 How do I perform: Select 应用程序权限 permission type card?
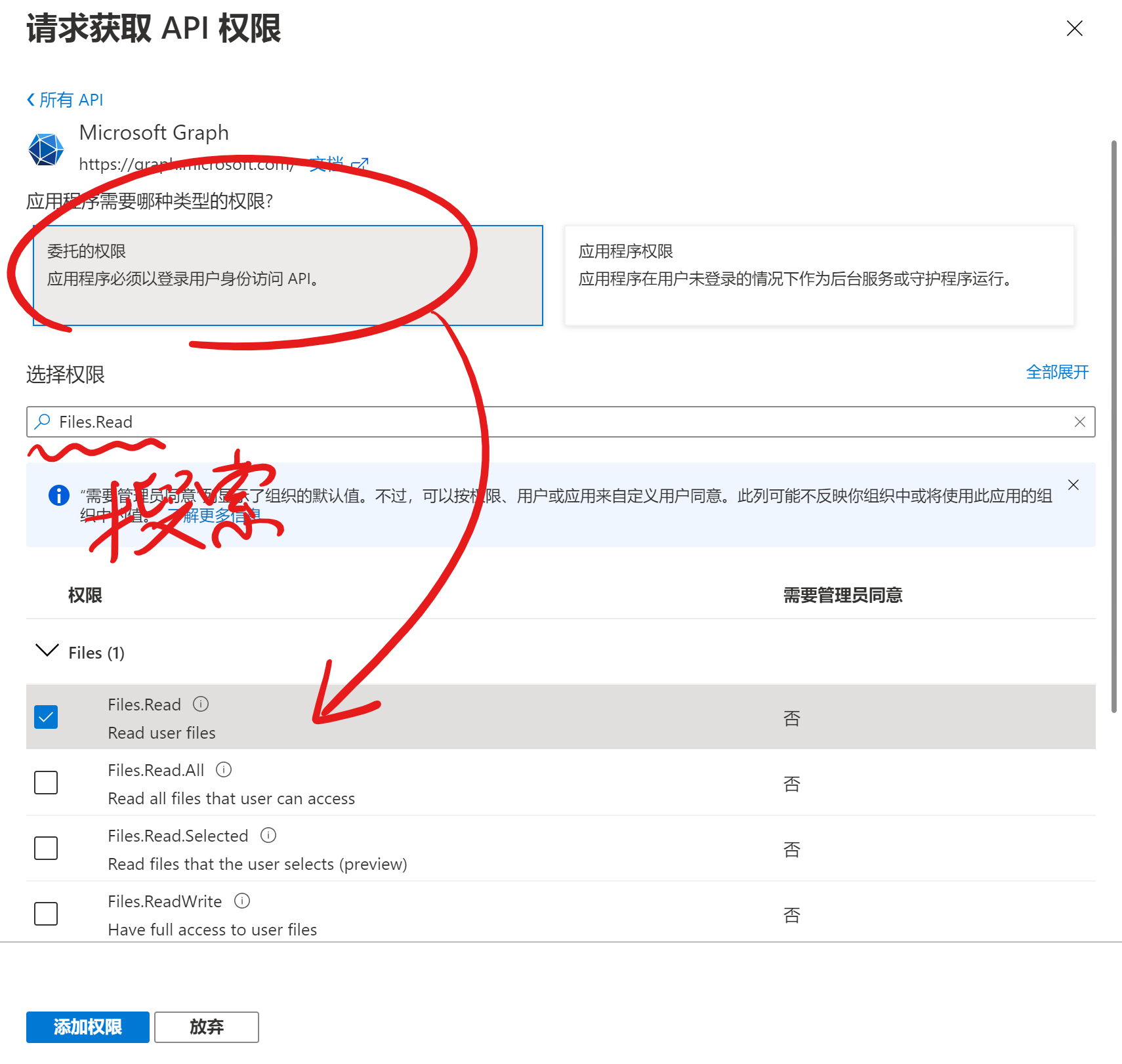tap(820, 276)
